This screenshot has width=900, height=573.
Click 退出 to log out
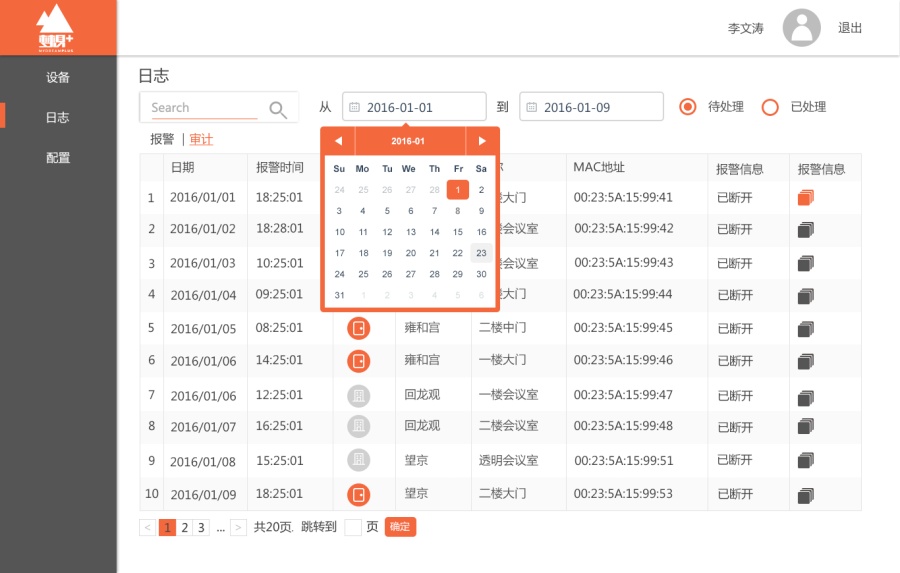point(849,28)
